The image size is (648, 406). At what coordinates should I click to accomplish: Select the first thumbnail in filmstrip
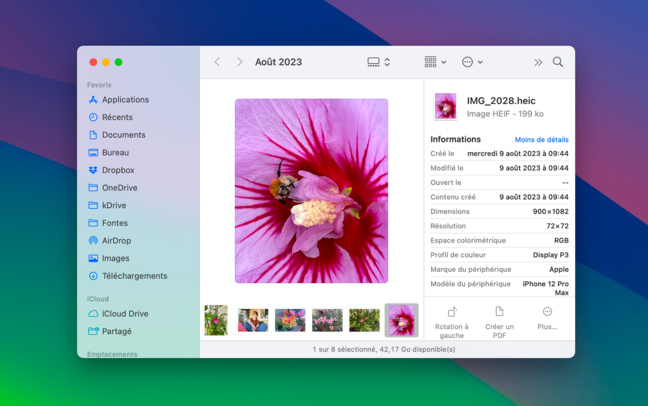tap(216, 320)
